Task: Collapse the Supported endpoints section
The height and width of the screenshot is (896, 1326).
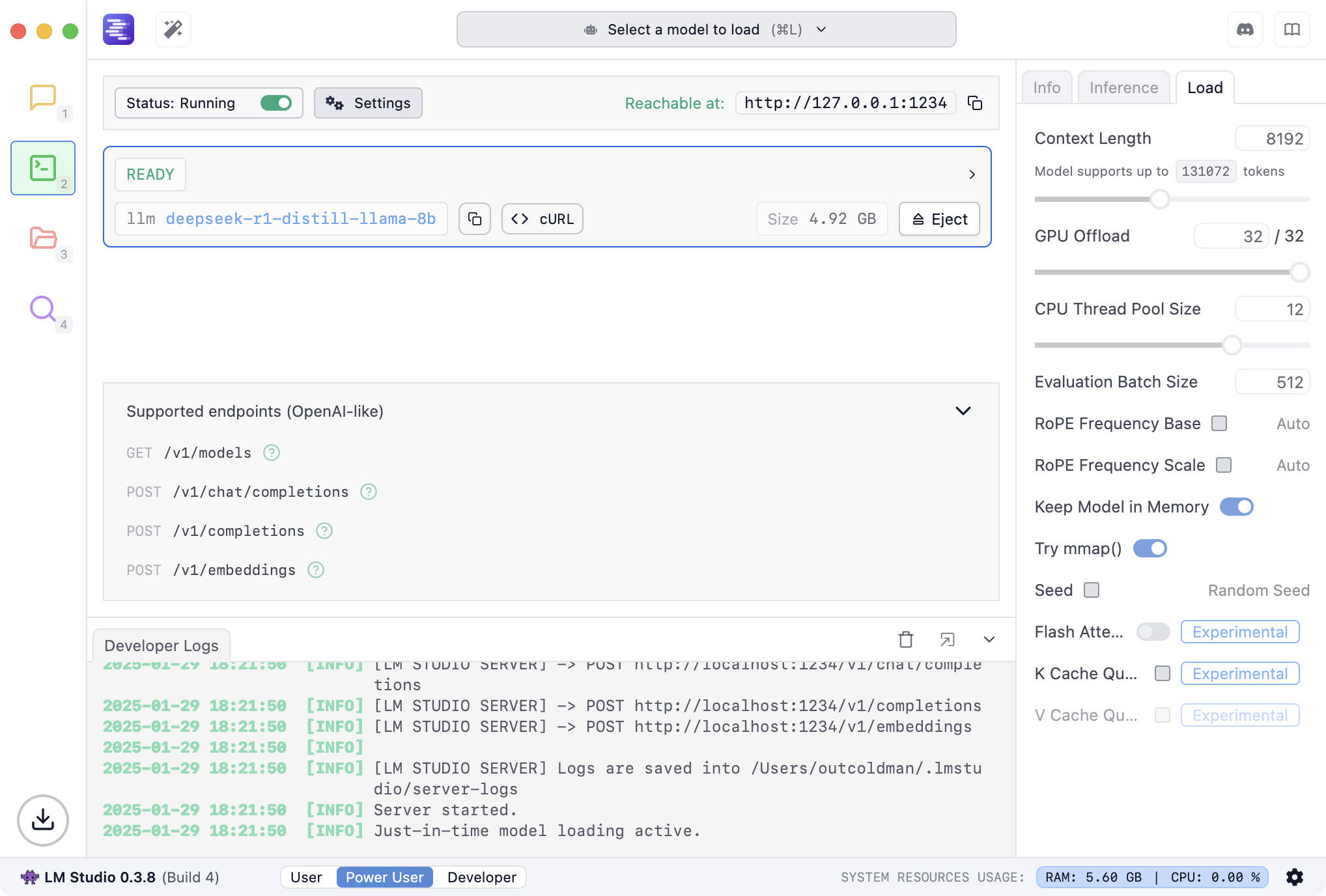Action: (x=963, y=411)
